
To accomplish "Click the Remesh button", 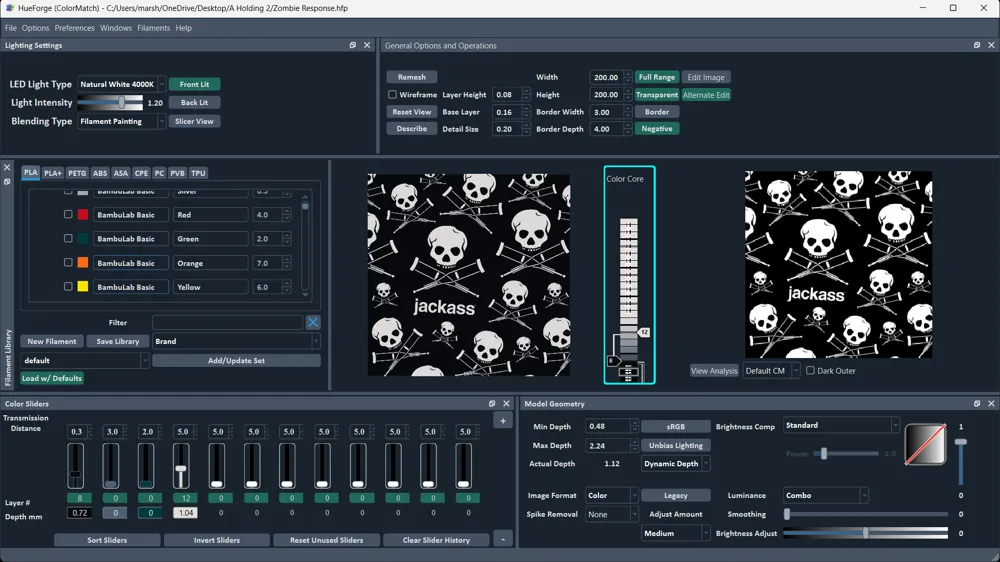I will [x=411, y=77].
